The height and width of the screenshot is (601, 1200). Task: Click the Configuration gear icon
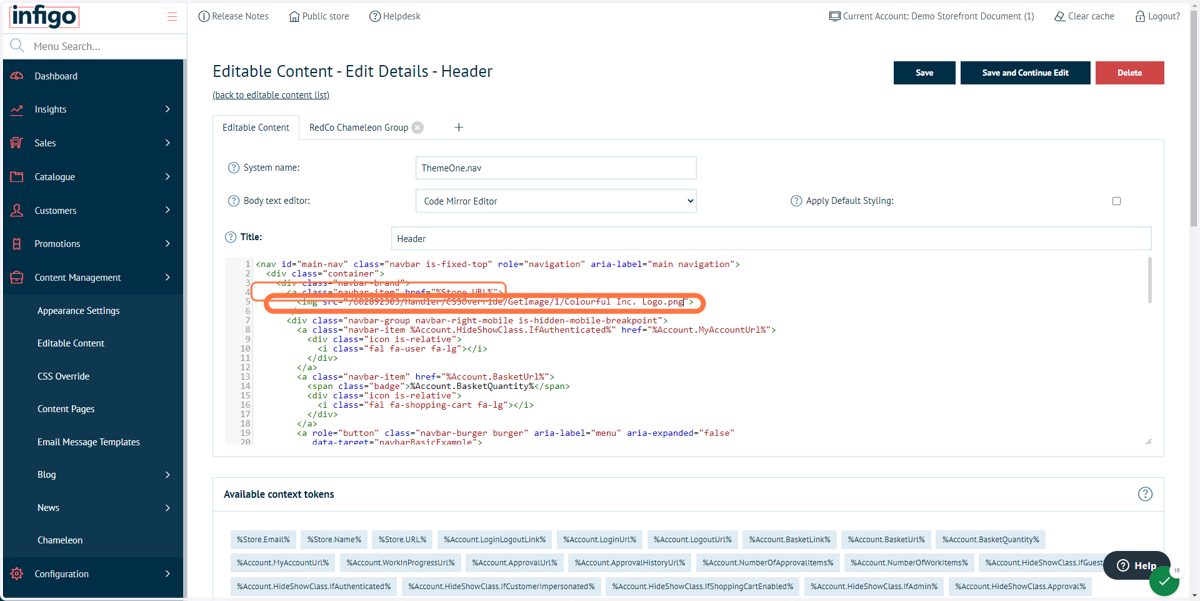[x=17, y=574]
